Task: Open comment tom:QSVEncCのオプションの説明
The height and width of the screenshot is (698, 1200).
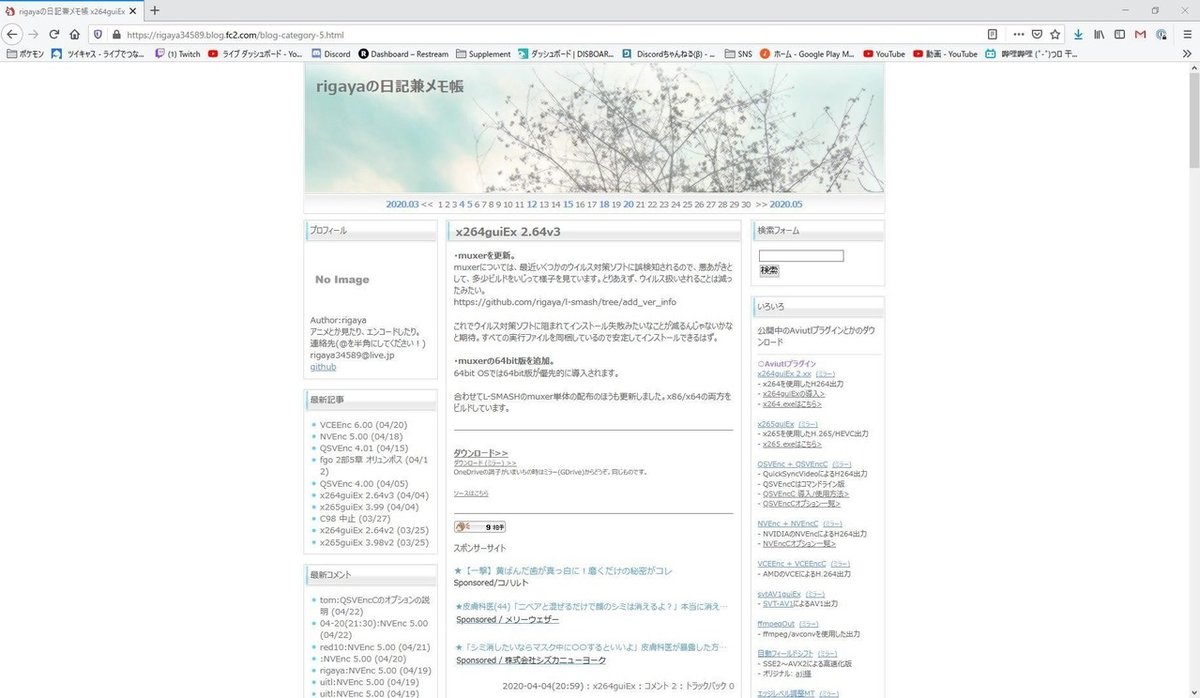Action: coord(374,605)
